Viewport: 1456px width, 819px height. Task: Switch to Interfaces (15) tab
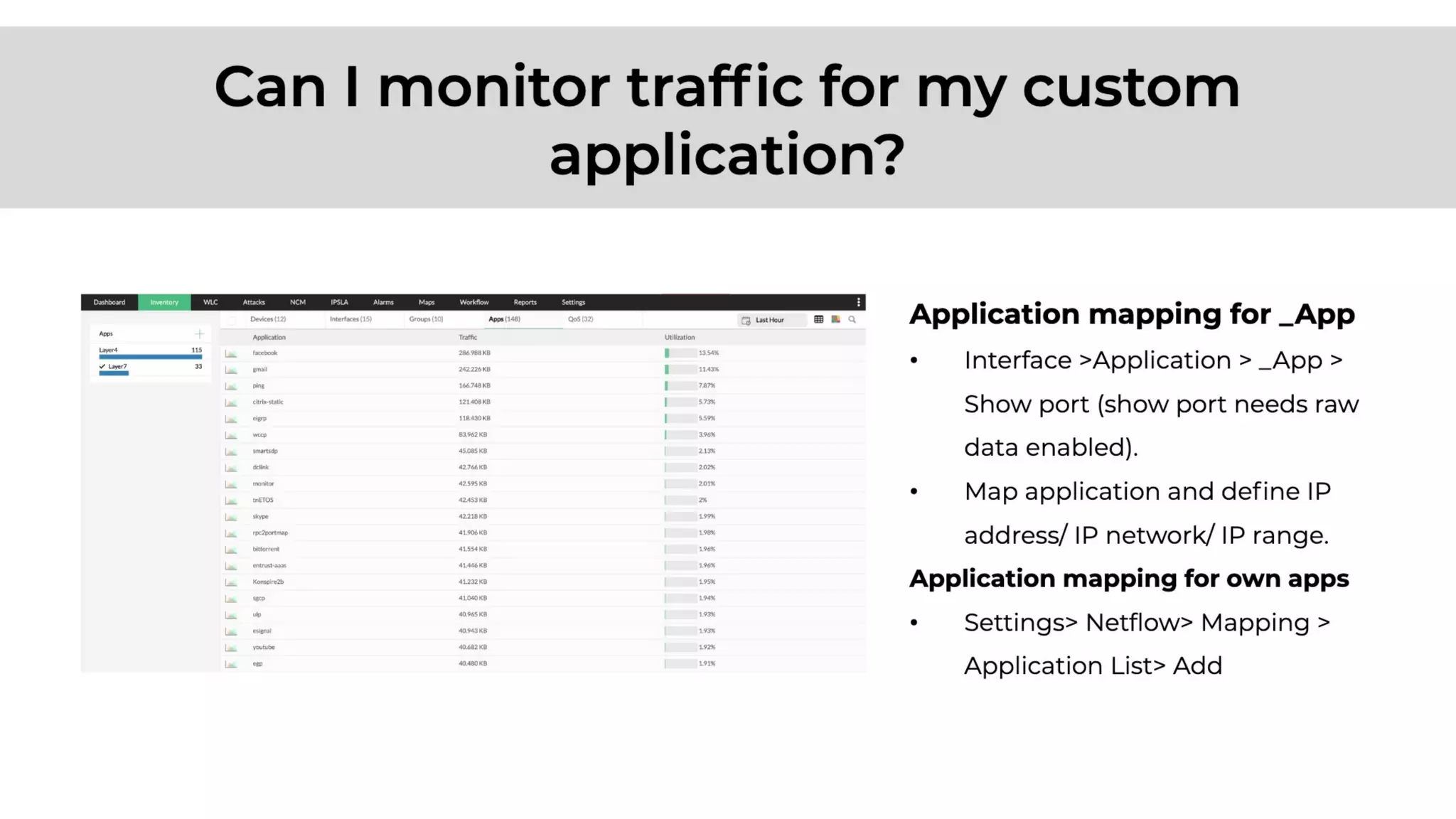tap(350, 319)
